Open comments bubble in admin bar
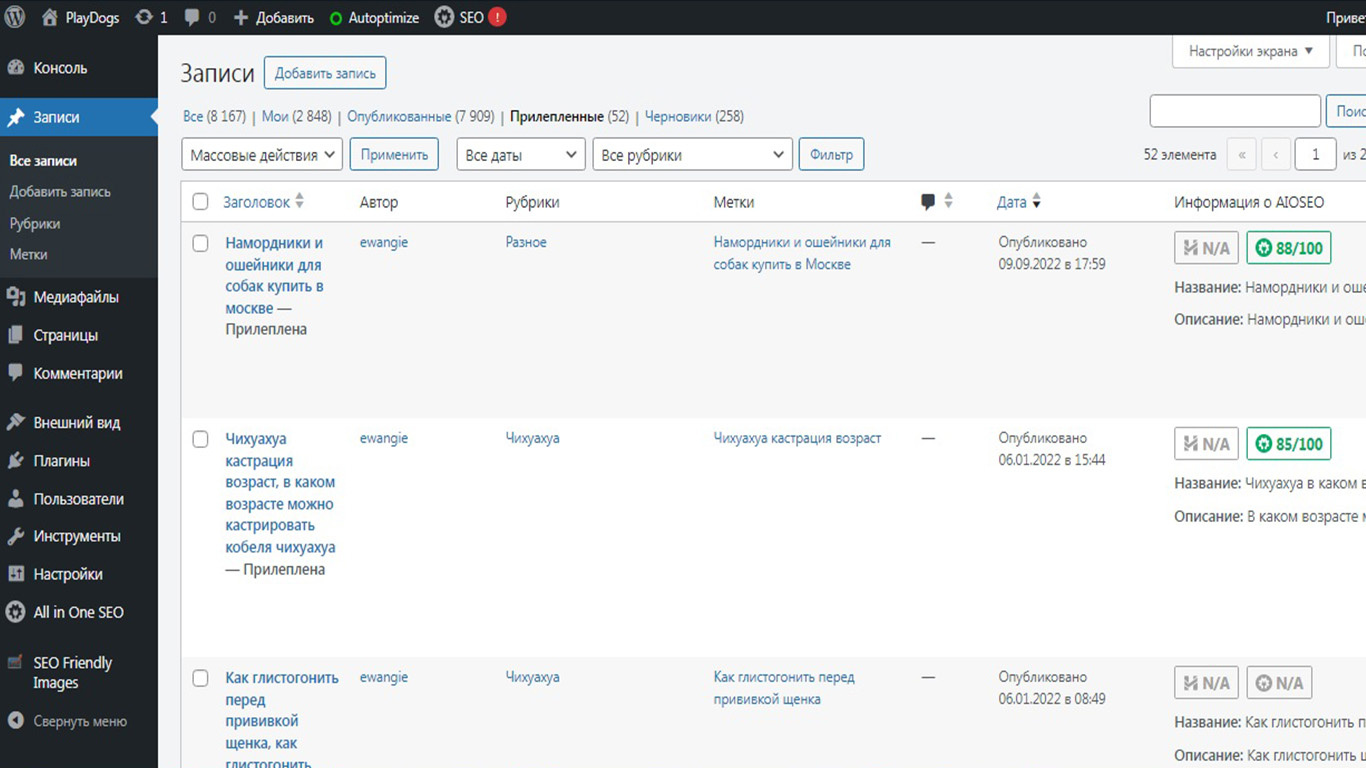This screenshot has height=768, width=1366. pos(193,17)
